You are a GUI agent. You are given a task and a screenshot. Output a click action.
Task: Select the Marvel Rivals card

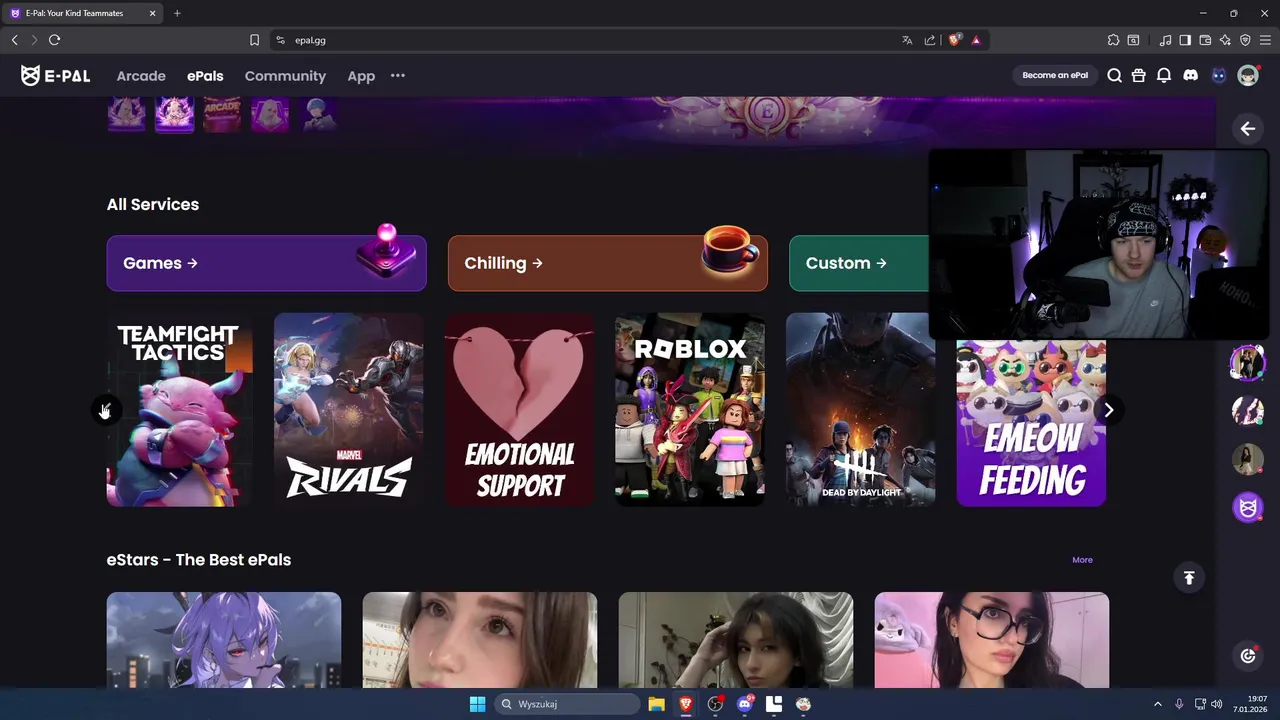click(x=349, y=410)
